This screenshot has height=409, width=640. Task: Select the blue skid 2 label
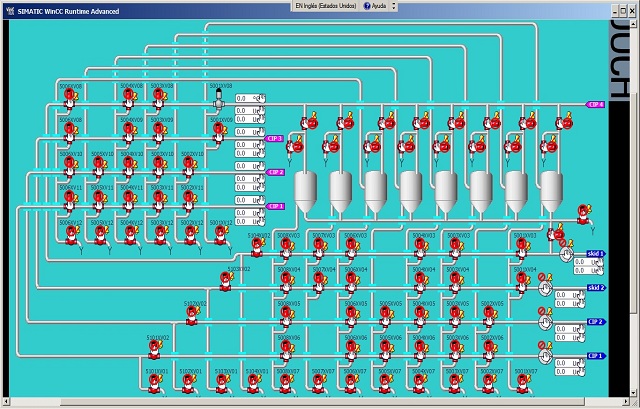[596, 288]
